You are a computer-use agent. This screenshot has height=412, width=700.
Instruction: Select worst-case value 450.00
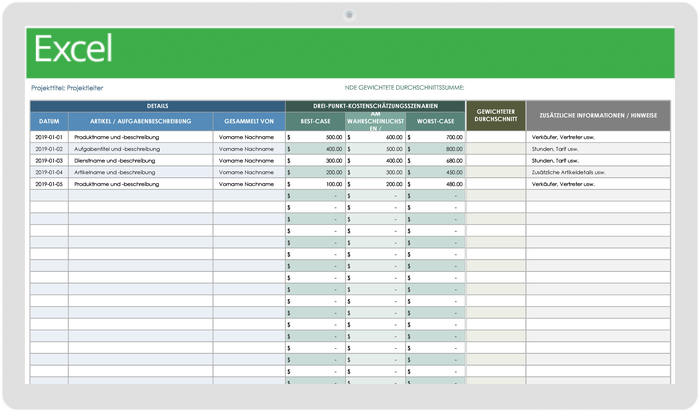(x=435, y=172)
